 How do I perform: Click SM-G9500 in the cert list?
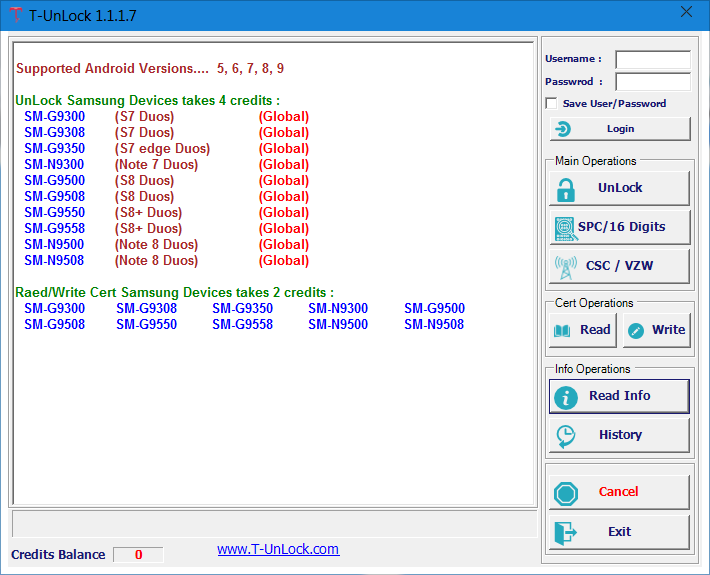click(434, 308)
